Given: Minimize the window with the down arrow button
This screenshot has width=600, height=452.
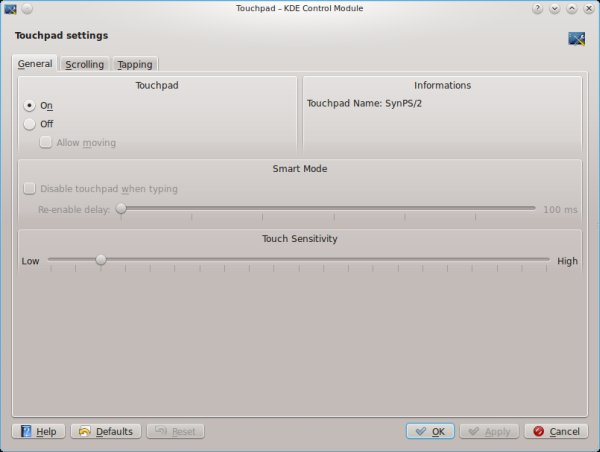Looking at the screenshot, I should (554, 8).
